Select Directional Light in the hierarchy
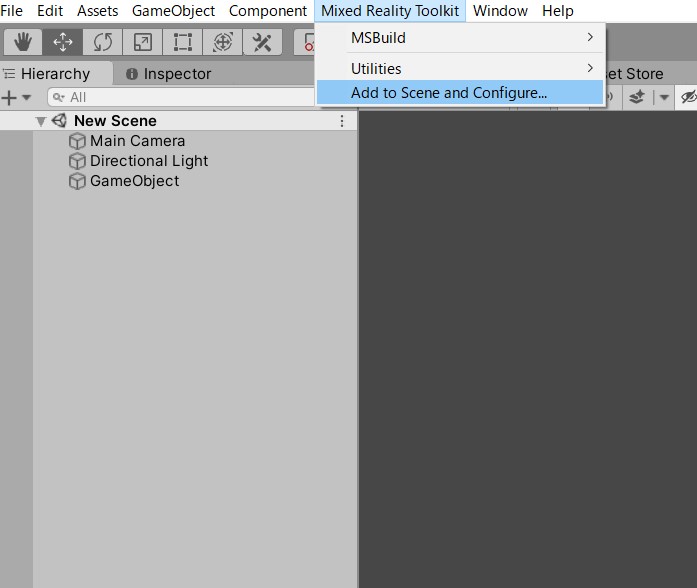This screenshot has height=588, width=697. pos(149,161)
